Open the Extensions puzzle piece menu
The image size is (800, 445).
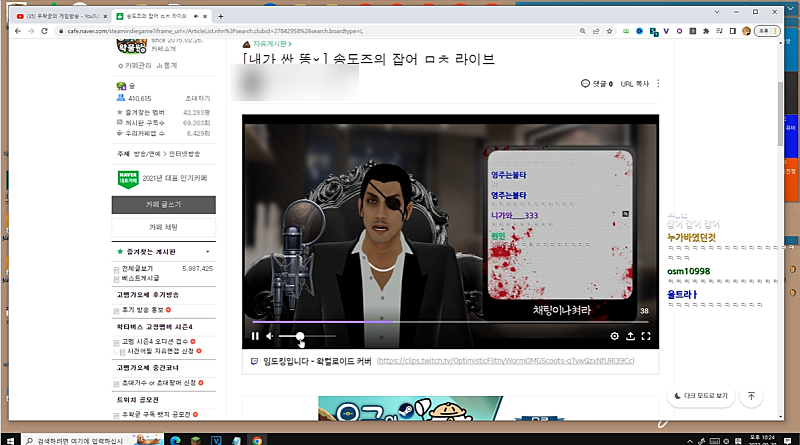click(x=706, y=31)
